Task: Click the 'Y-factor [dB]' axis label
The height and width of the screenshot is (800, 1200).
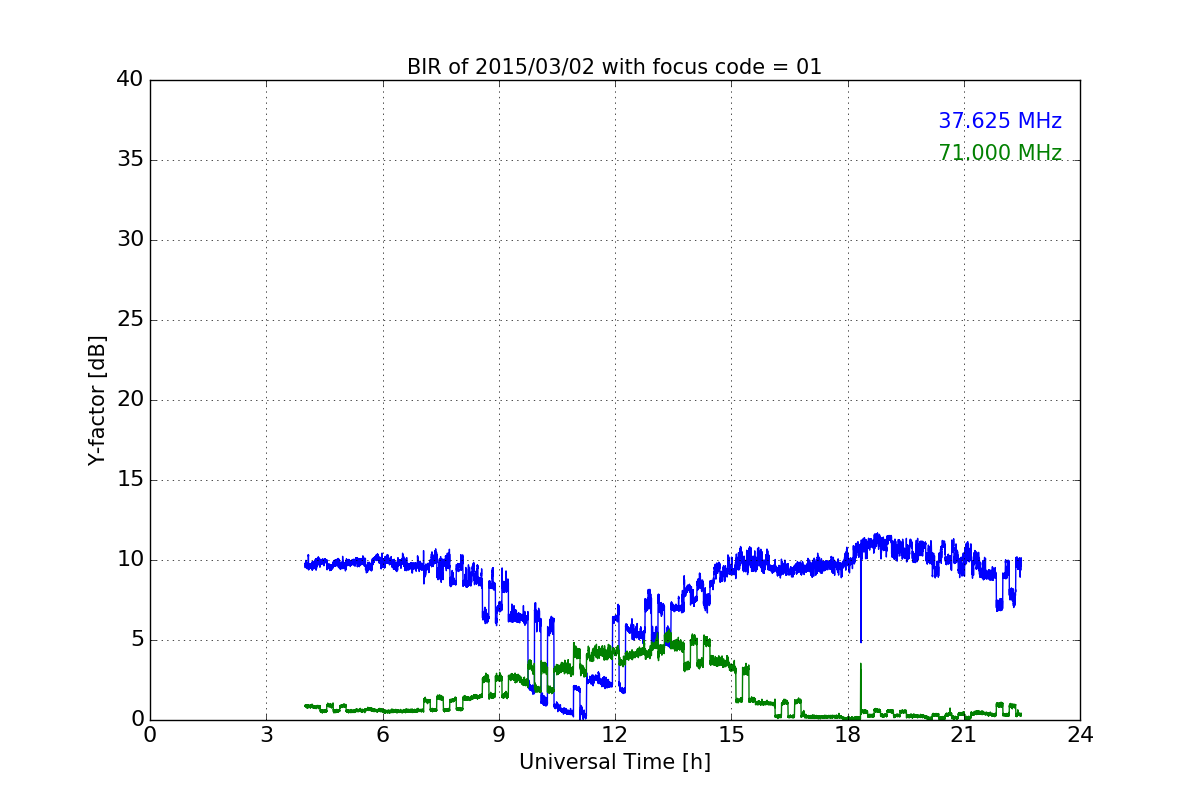Action: 97,400
